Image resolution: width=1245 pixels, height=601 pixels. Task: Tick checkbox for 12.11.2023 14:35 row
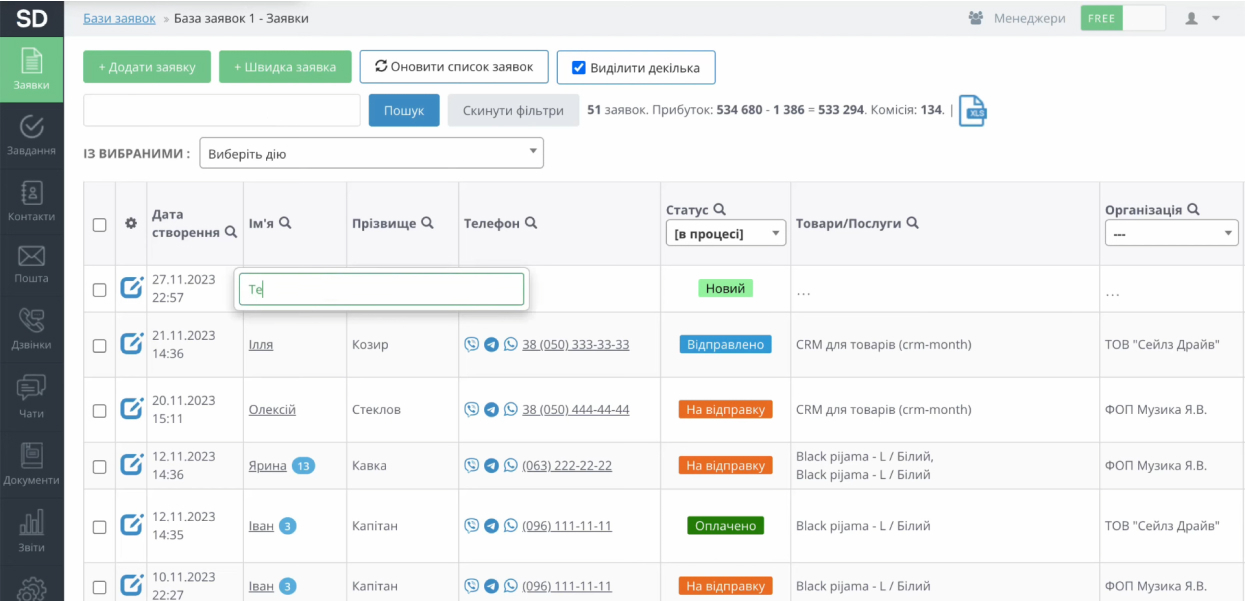[x=99, y=526]
